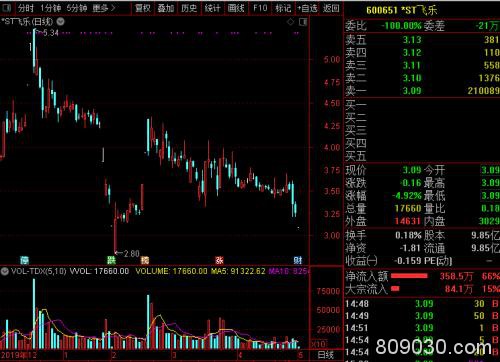Click 返回 to go back
Screen dimensions: 500x362
pyautogui.click(x=331, y=8)
